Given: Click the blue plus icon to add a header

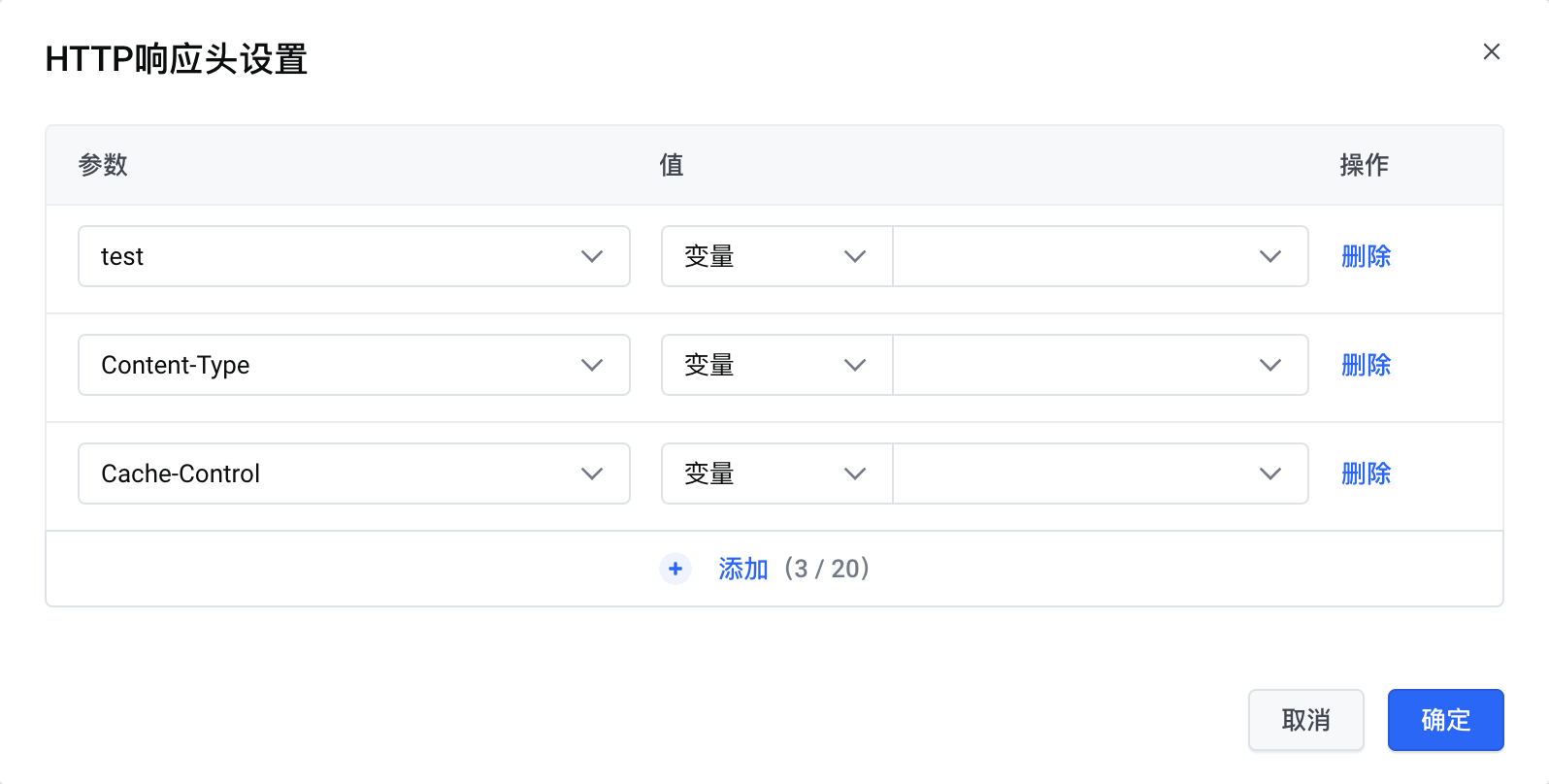Looking at the screenshot, I should tap(676, 569).
